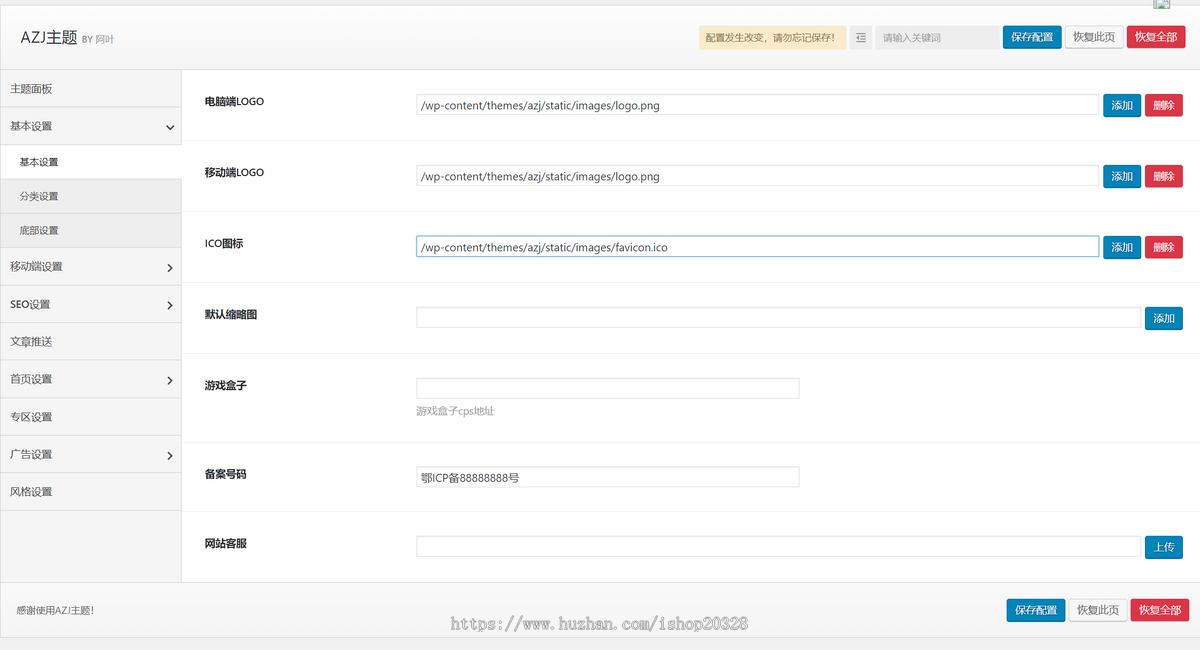Click the empty 默认缩略图 field
This screenshot has width=1200, height=650.
point(779,318)
